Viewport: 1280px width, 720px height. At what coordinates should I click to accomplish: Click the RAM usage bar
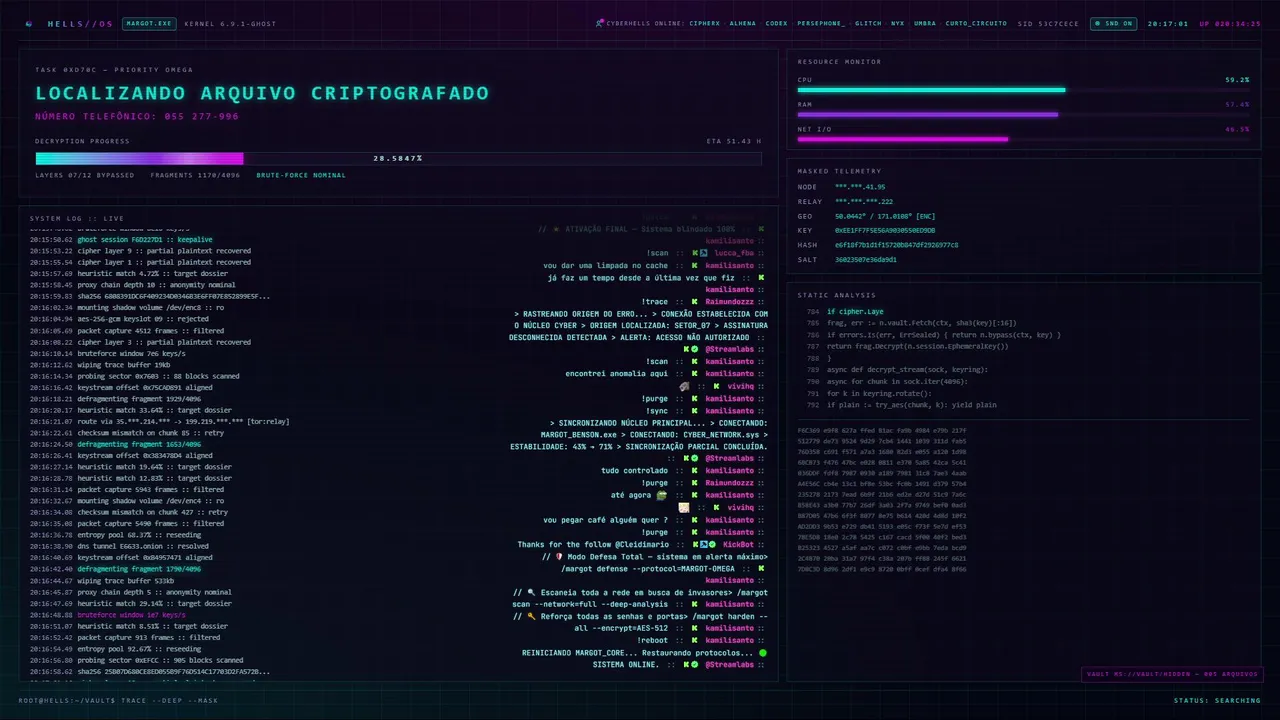1023,115
